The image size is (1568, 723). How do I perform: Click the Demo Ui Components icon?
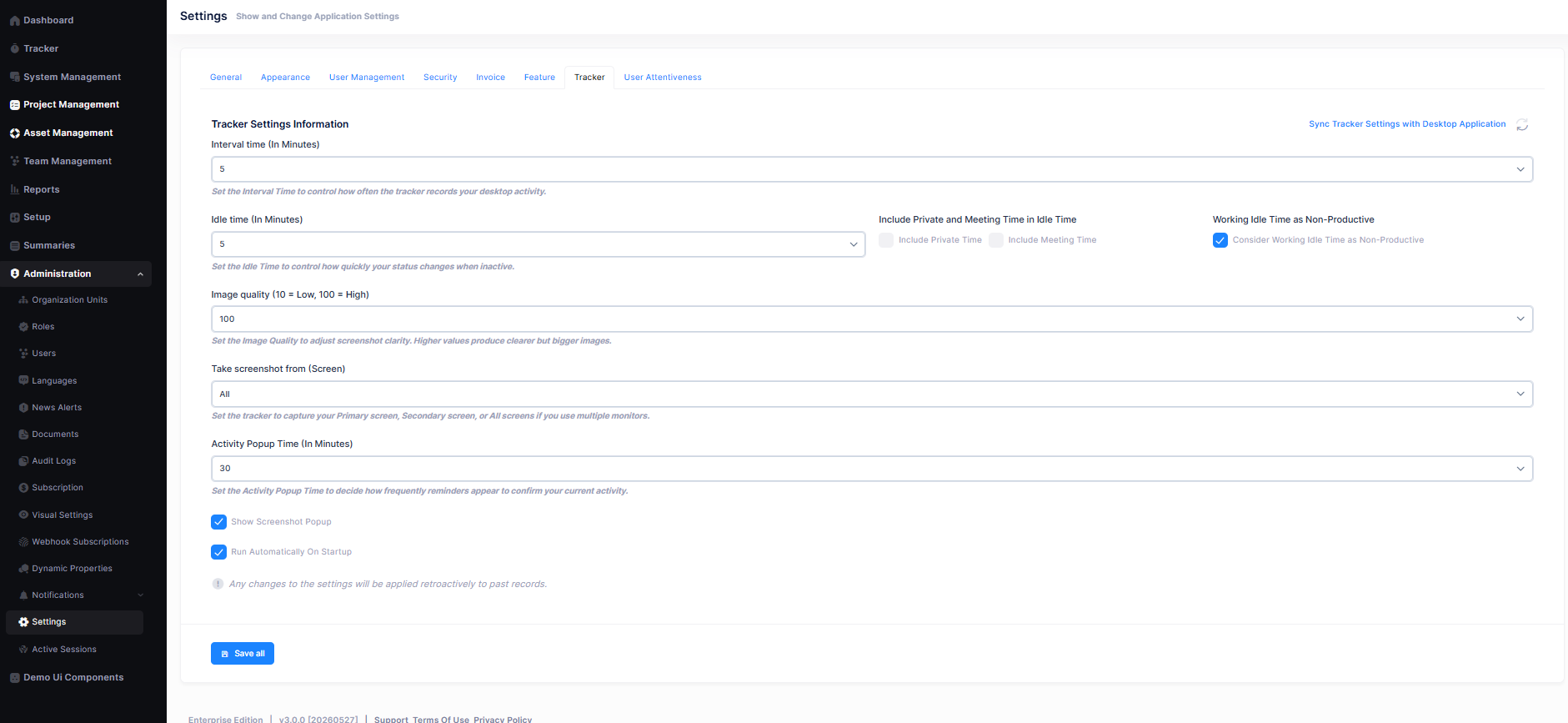(14, 678)
